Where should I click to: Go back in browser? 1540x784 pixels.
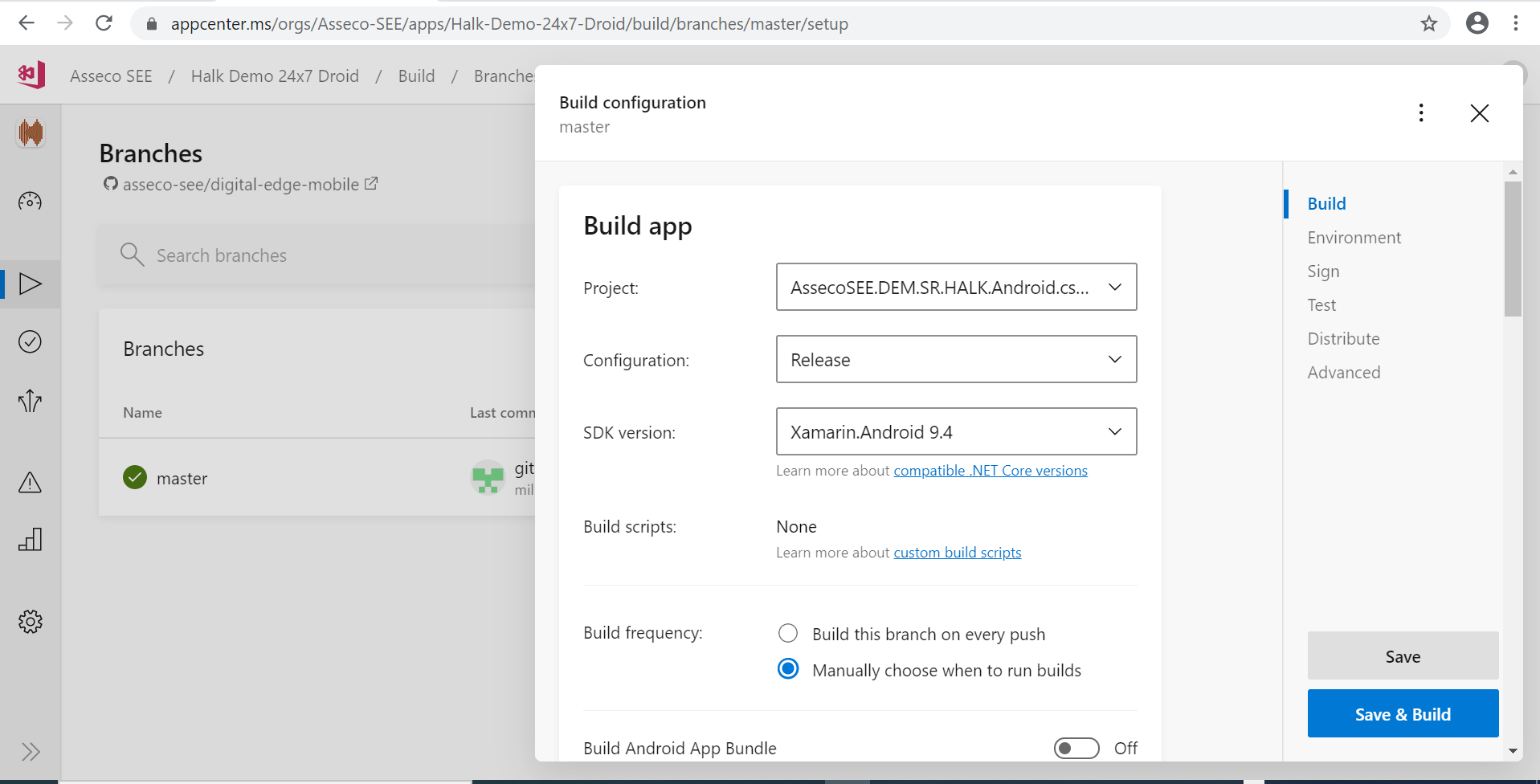pyautogui.click(x=27, y=23)
